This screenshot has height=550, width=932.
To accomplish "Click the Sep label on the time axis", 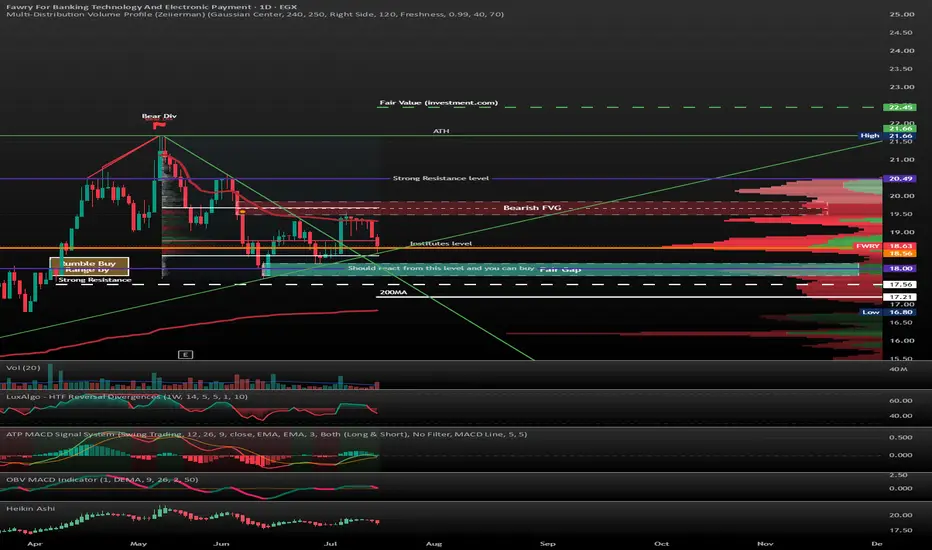I will (x=547, y=543).
